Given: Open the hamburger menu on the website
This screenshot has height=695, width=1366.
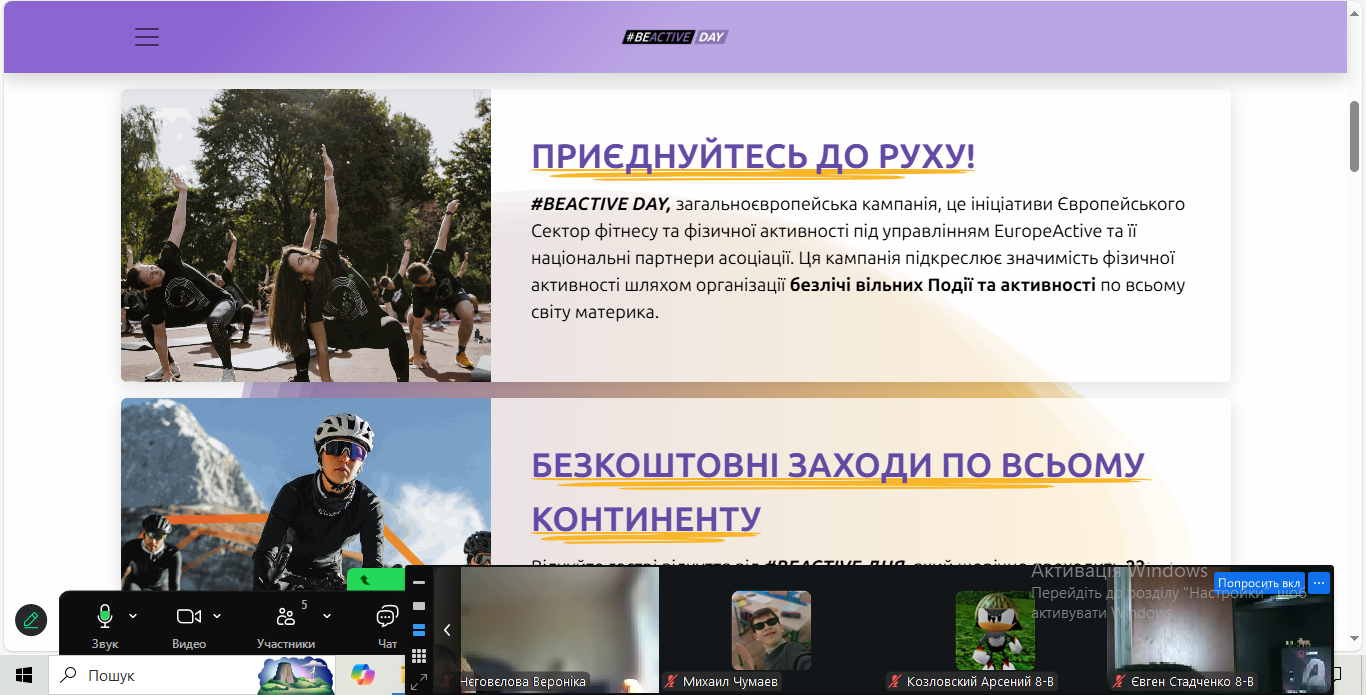Looking at the screenshot, I should tap(147, 37).
